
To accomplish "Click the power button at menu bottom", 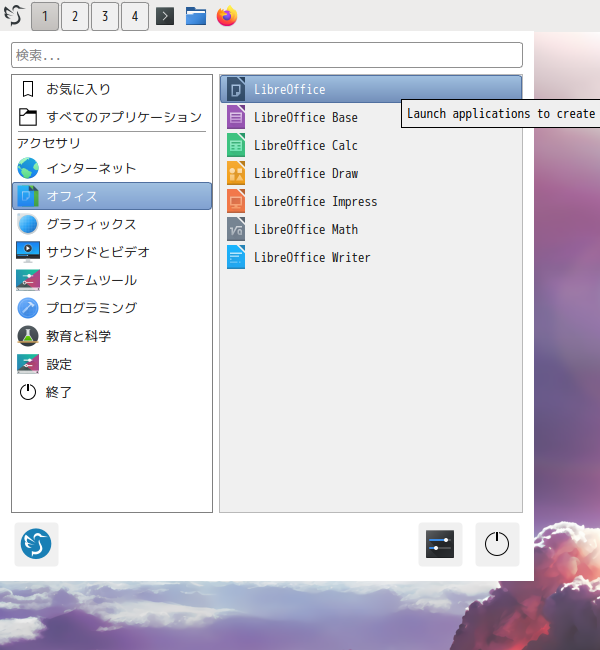I will tap(497, 544).
